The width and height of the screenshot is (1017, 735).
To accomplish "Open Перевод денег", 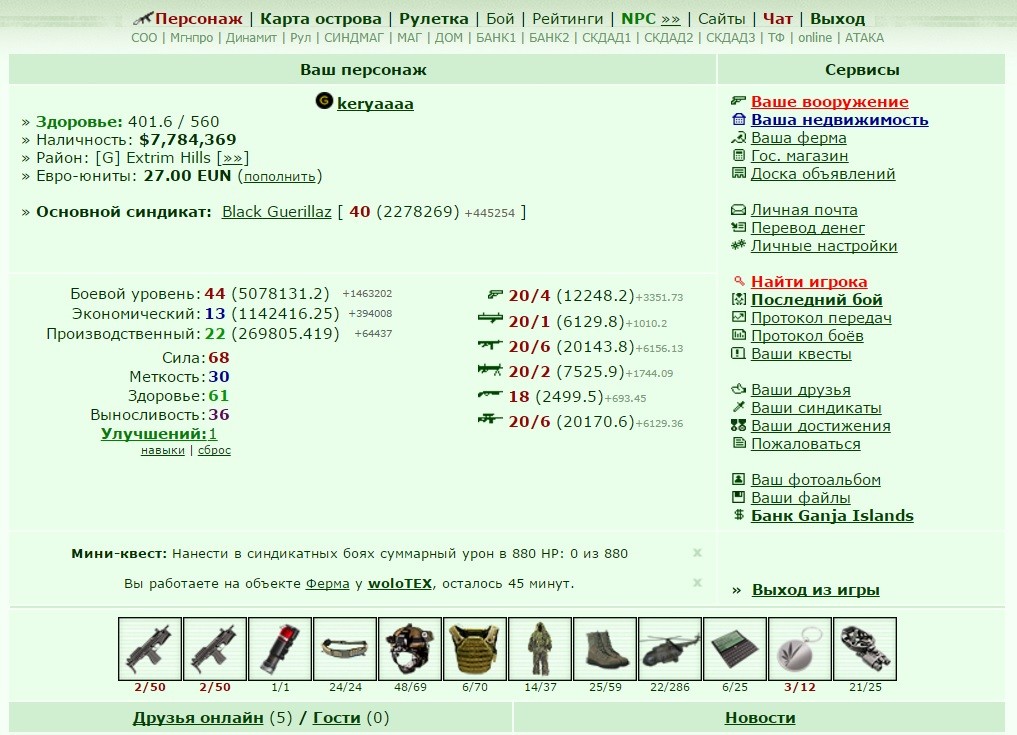I will pos(808,228).
